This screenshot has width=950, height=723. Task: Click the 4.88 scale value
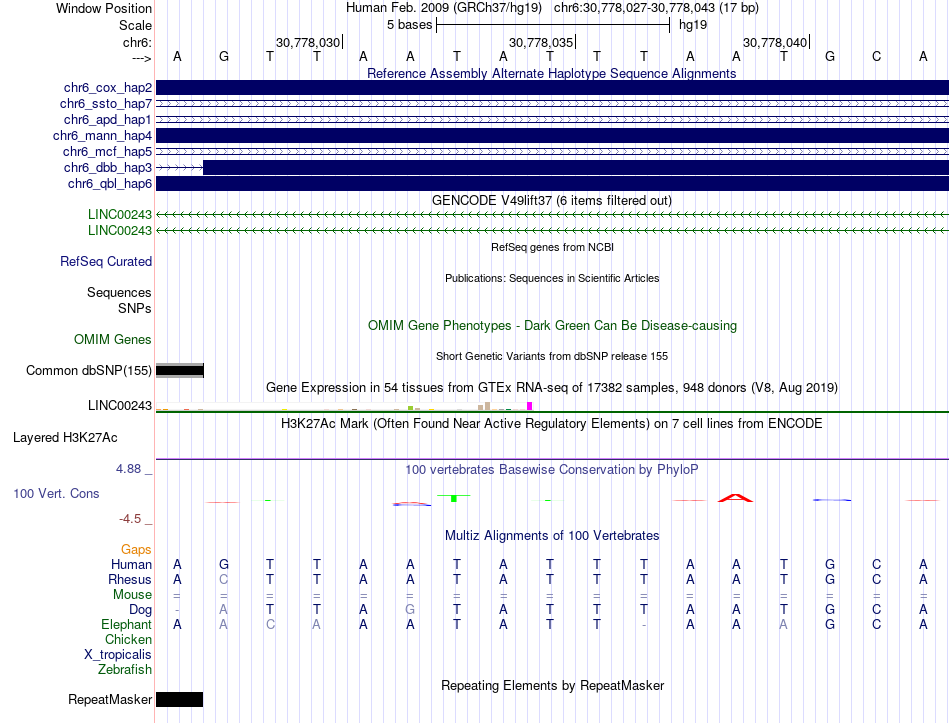(x=128, y=469)
